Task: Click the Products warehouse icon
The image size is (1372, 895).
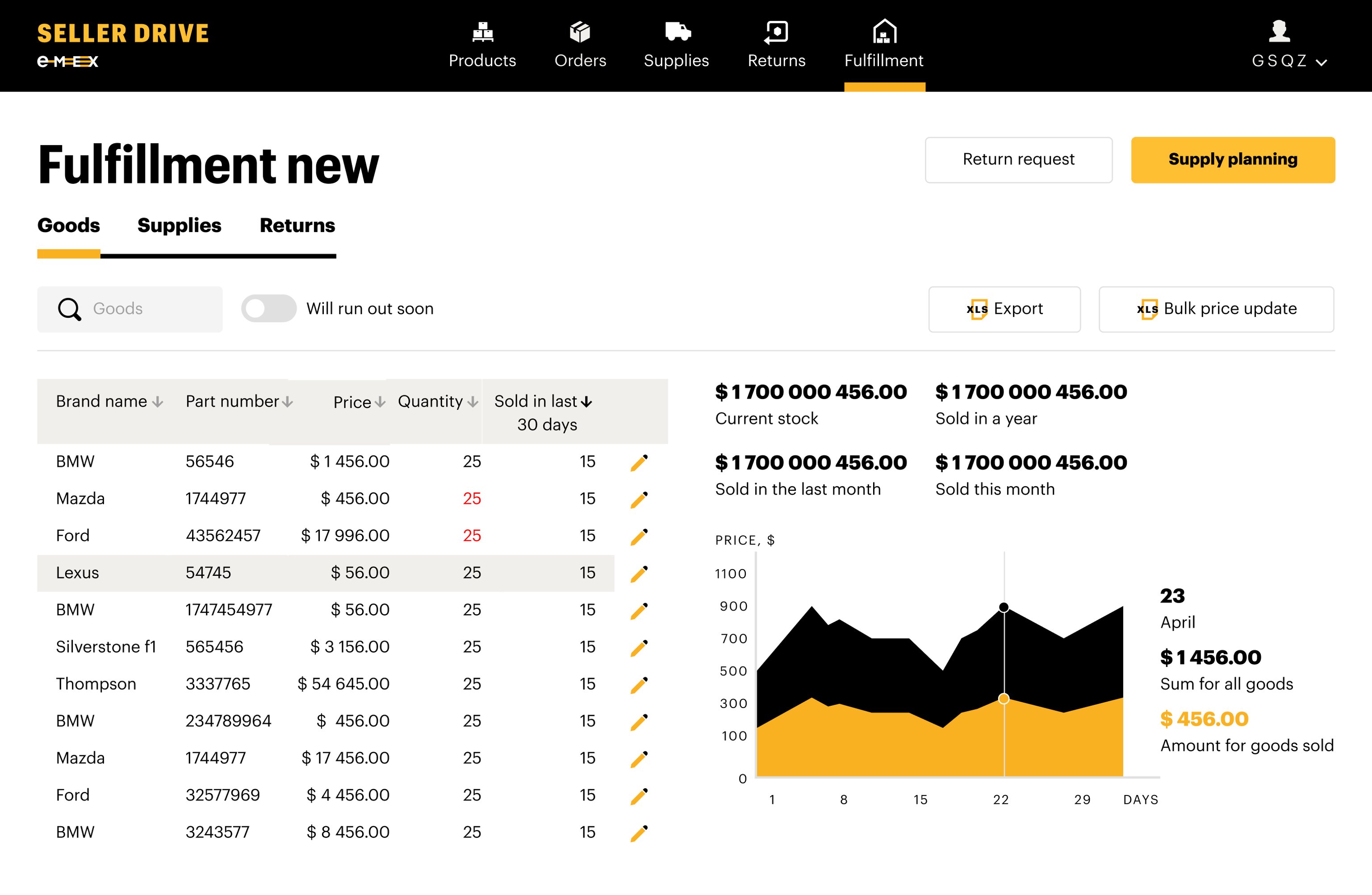Action: [x=482, y=32]
